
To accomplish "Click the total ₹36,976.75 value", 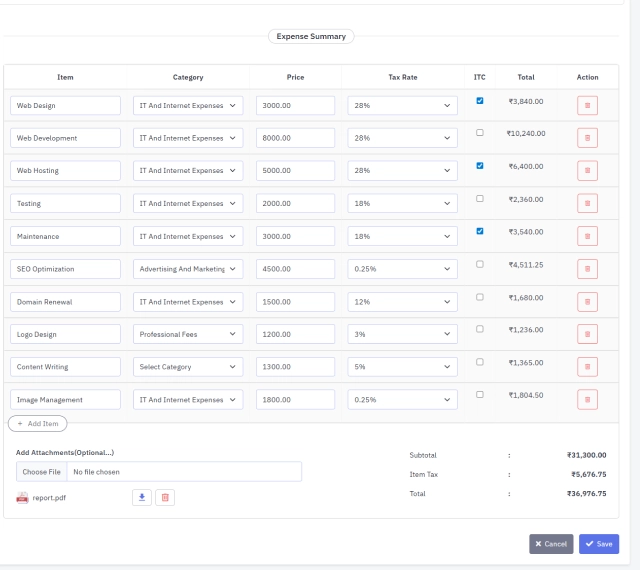I will click(587, 493).
